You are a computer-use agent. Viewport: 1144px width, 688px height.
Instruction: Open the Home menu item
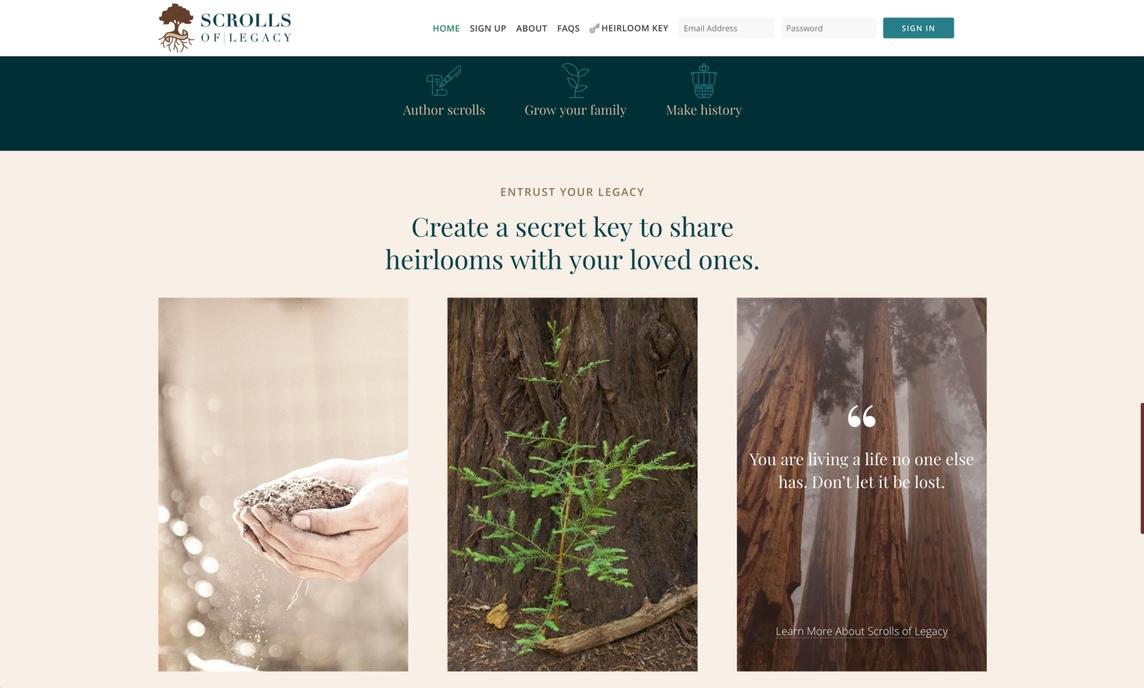(x=446, y=28)
